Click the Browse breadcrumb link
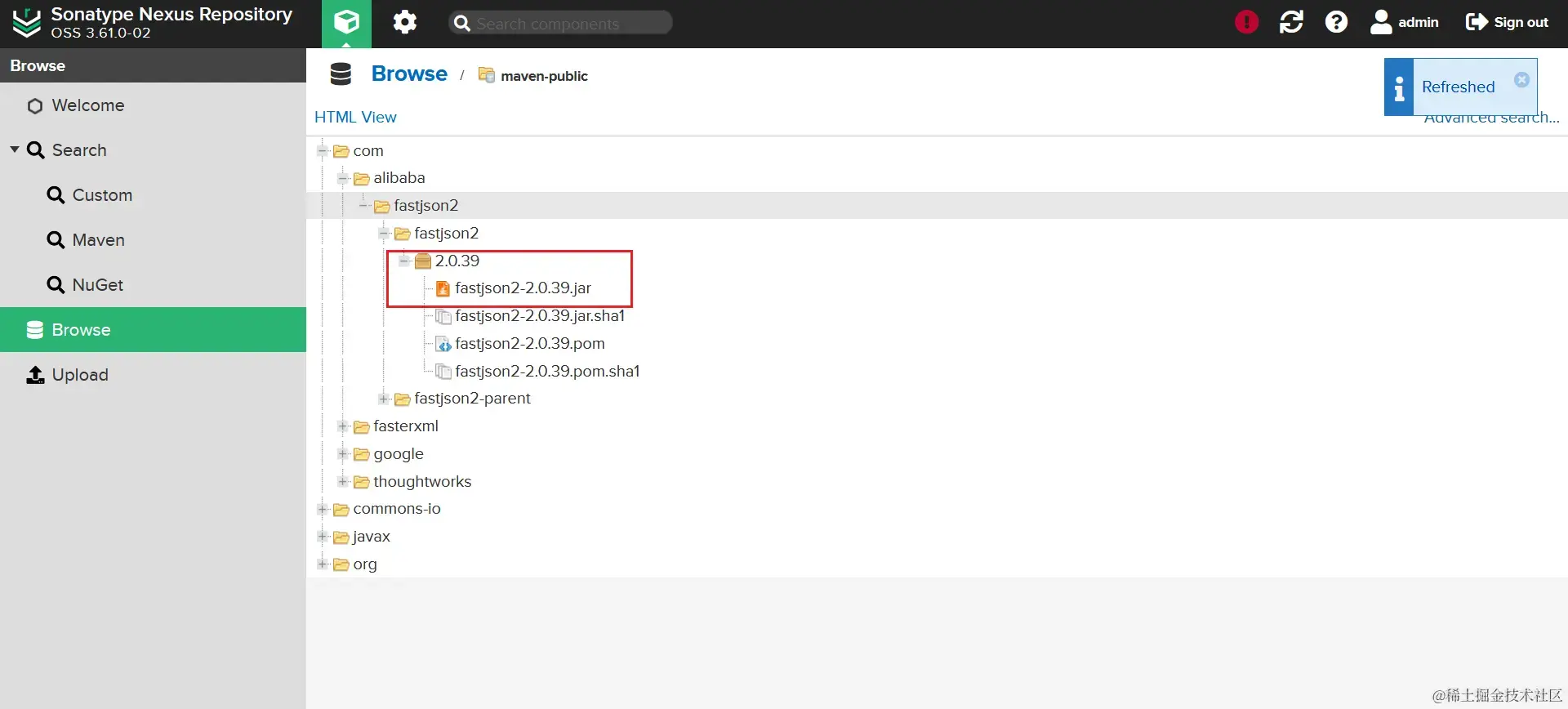The height and width of the screenshot is (709, 1568). coord(409,74)
